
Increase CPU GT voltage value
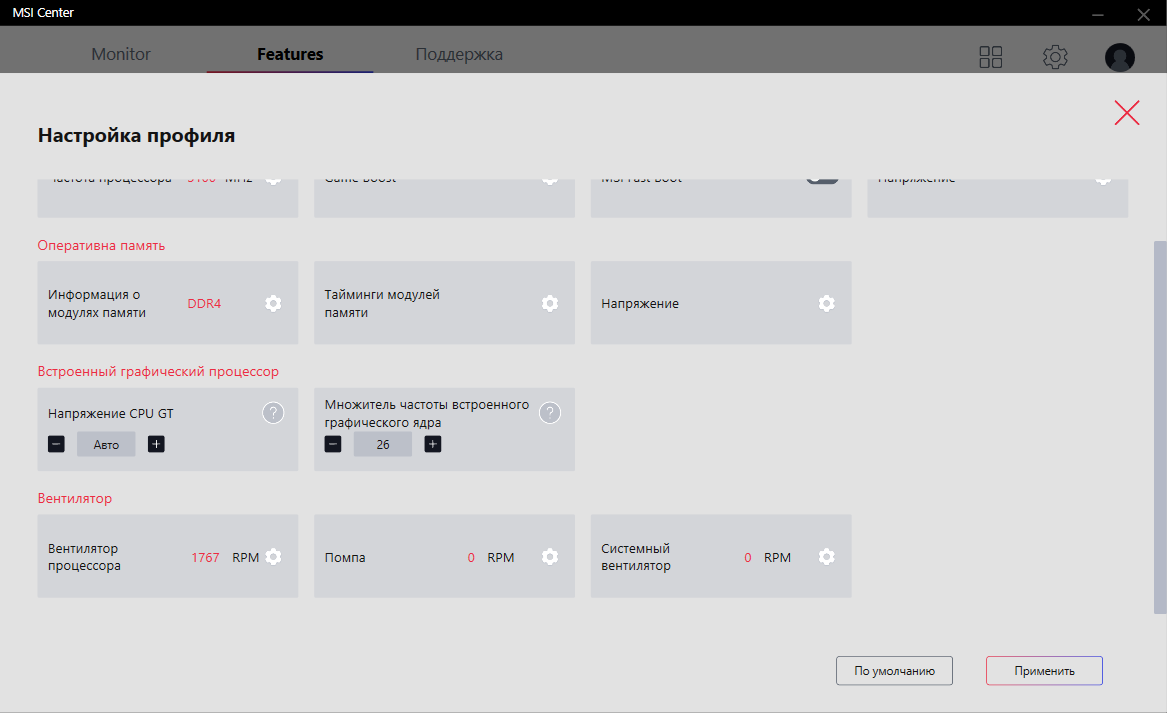(156, 444)
